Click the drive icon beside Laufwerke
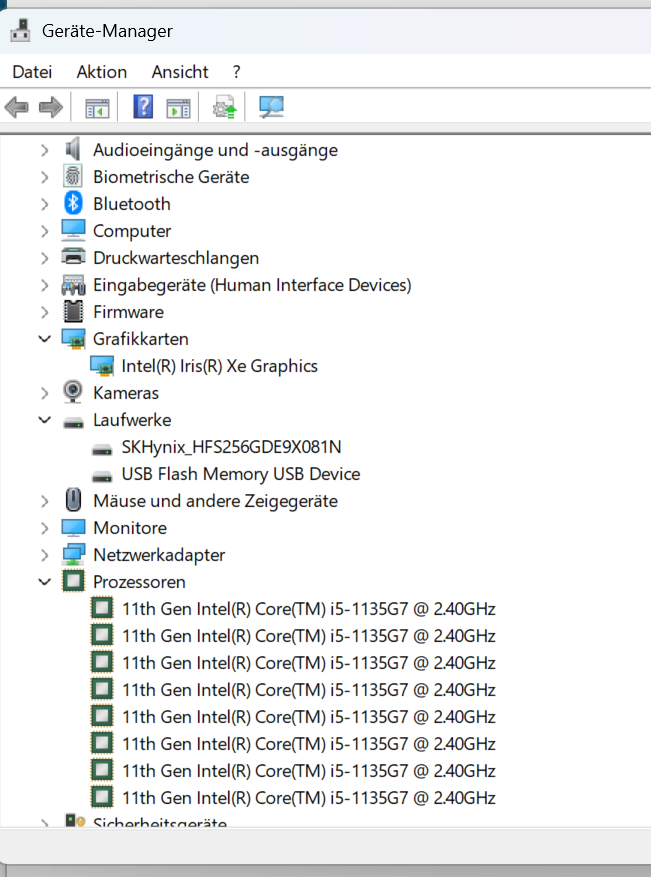The height and width of the screenshot is (877, 651). click(73, 422)
